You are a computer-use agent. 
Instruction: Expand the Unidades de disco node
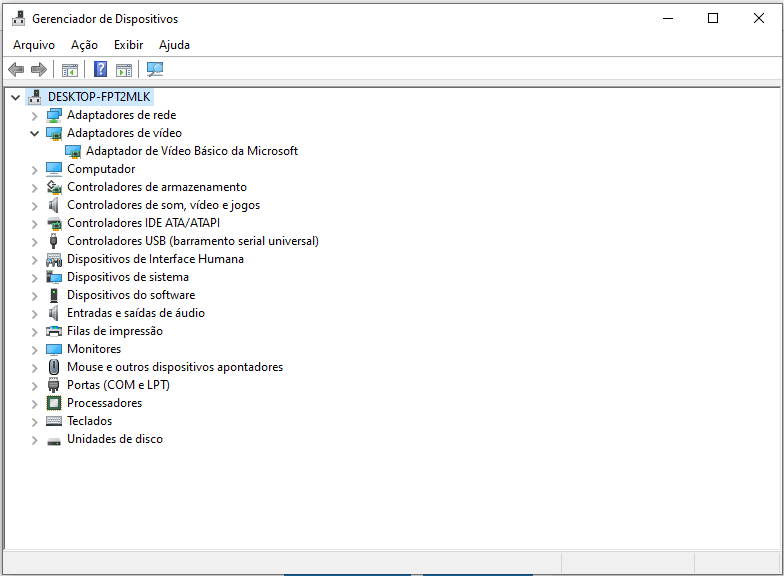coord(34,440)
